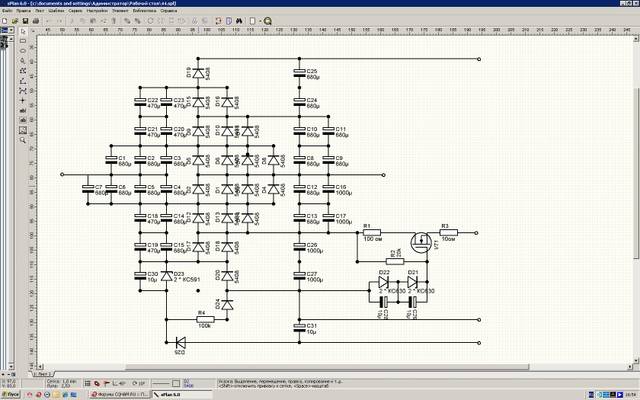640x400 pixels.
Task: Click the rotation 15 degree setting in status bar
Action: coord(139,383)
